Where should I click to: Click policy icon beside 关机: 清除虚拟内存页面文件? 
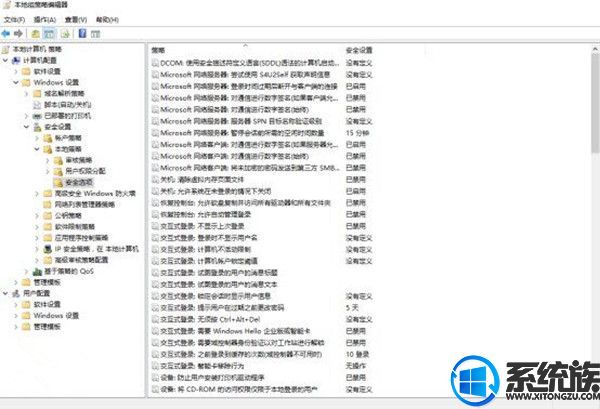pyautogui.click(x=155, y=179)
